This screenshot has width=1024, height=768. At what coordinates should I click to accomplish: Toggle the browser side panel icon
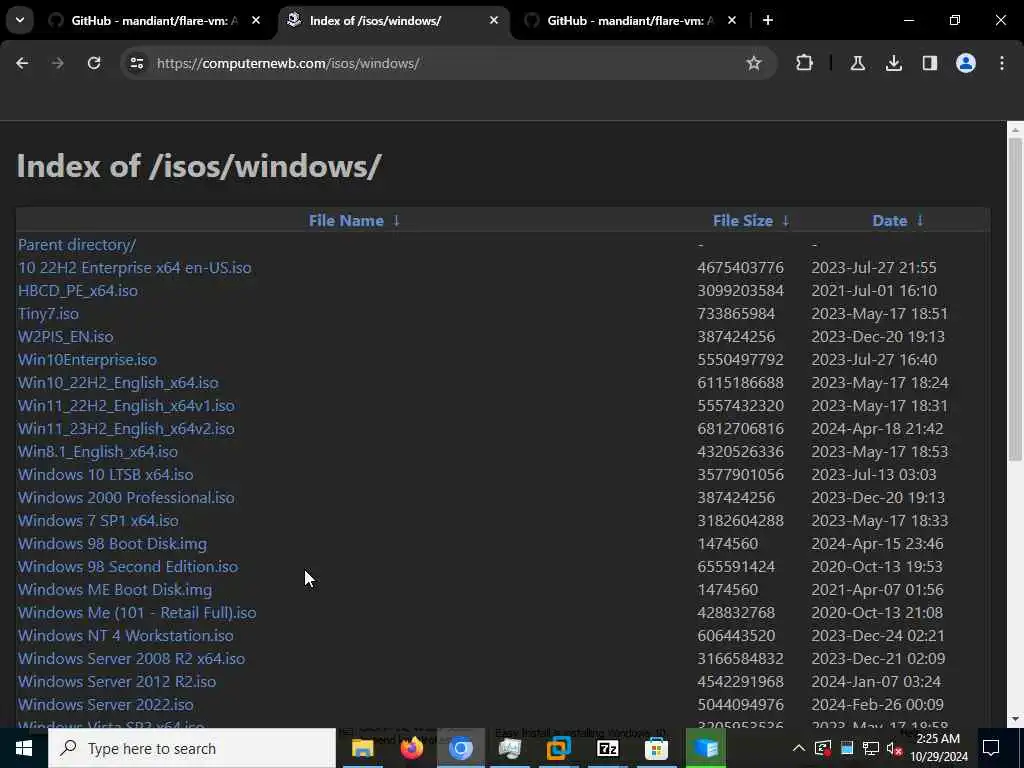pyautogui.click(x=929, y=63)
